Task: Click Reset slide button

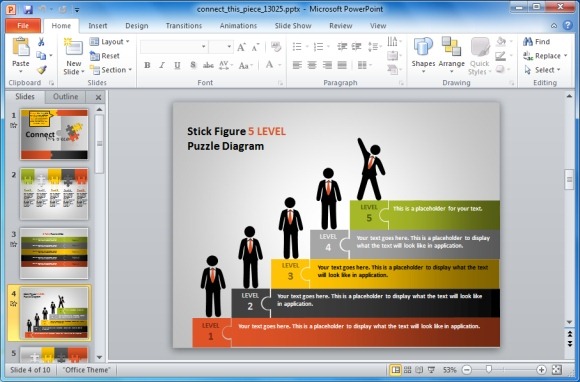Action: coord(105,56)
